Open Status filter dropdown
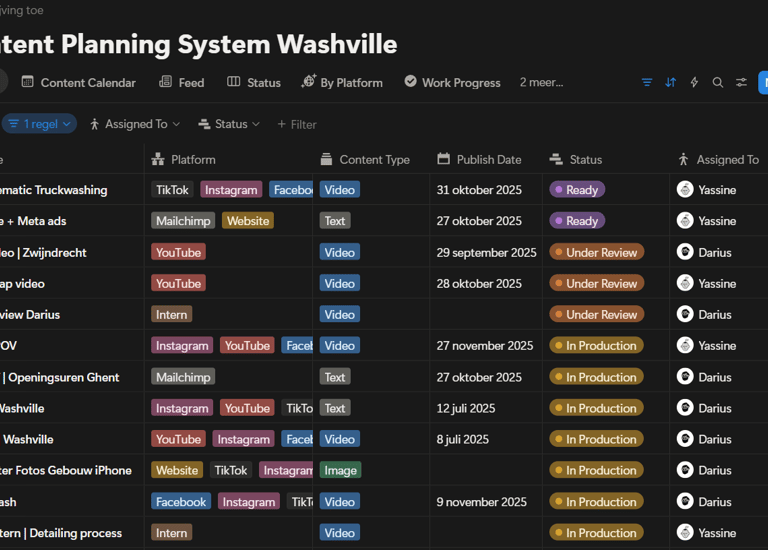The width and height of the screenshot is (768, 550). (x=229, y=124)
